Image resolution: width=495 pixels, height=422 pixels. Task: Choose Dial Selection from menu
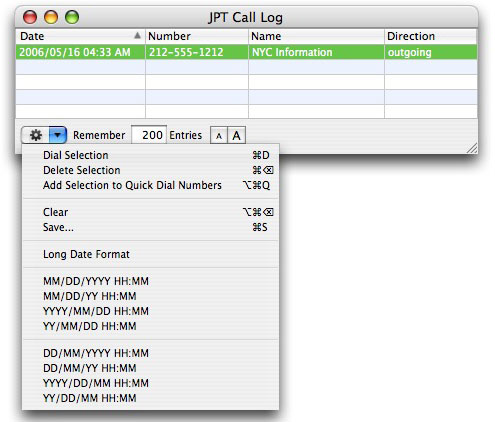[x=150, y=155]
